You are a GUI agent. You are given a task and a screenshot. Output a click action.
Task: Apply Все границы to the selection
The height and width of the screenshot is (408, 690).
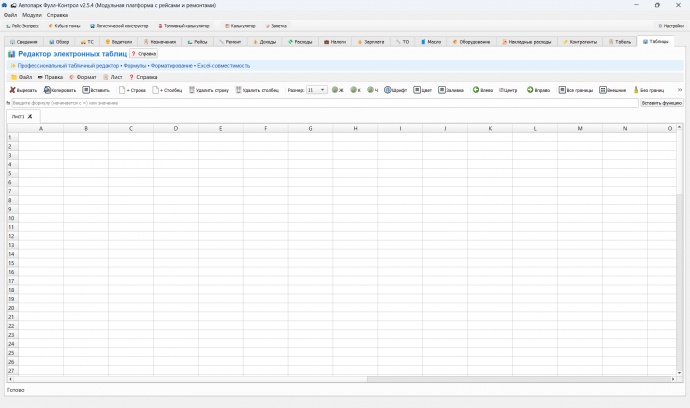576,90
